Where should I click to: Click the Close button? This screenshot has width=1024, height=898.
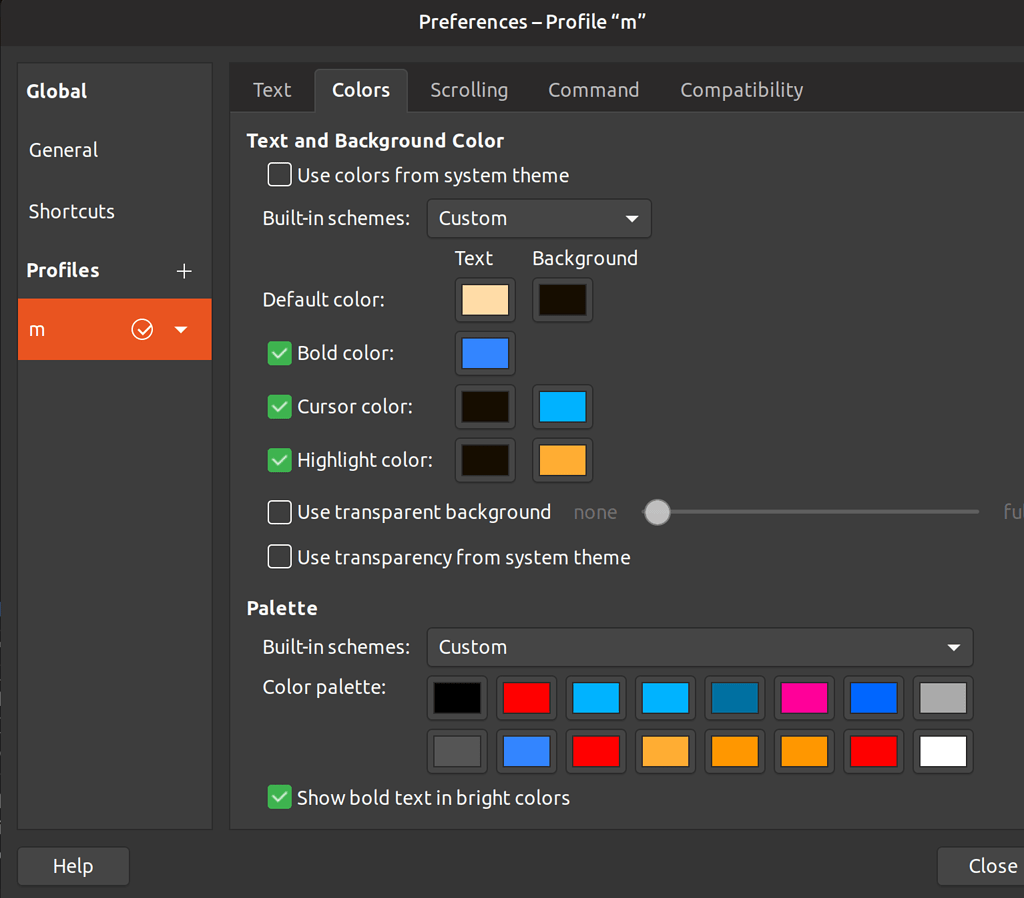pos(990,866)
